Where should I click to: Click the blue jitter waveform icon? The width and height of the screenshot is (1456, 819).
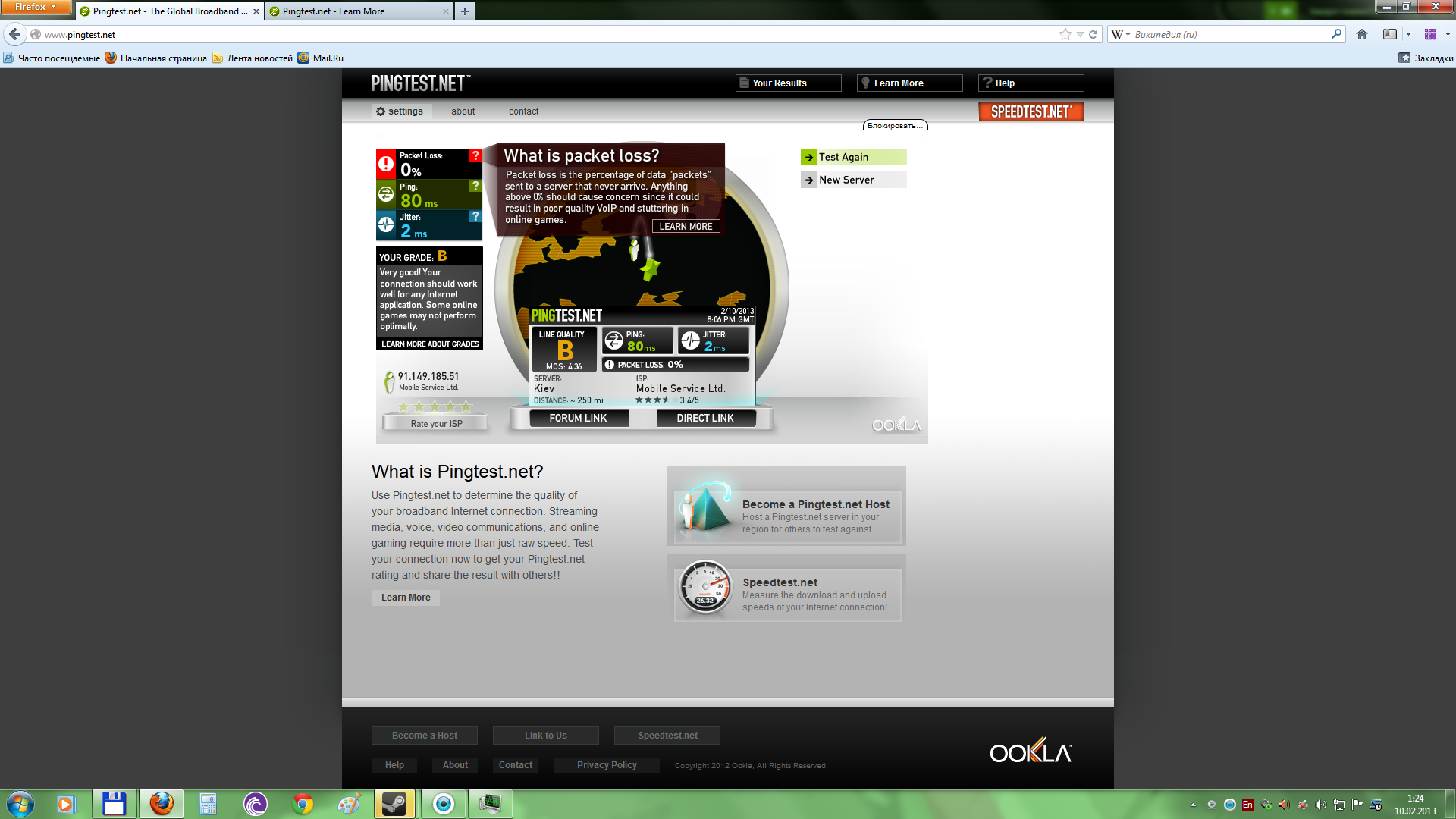pos(386,224)
